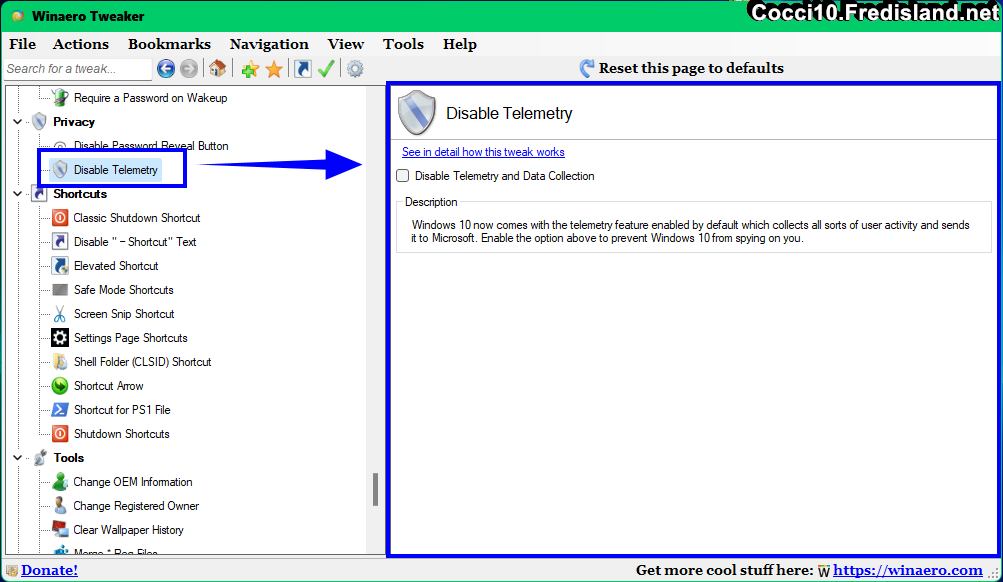Open the Actions menu

pos(81,44)
